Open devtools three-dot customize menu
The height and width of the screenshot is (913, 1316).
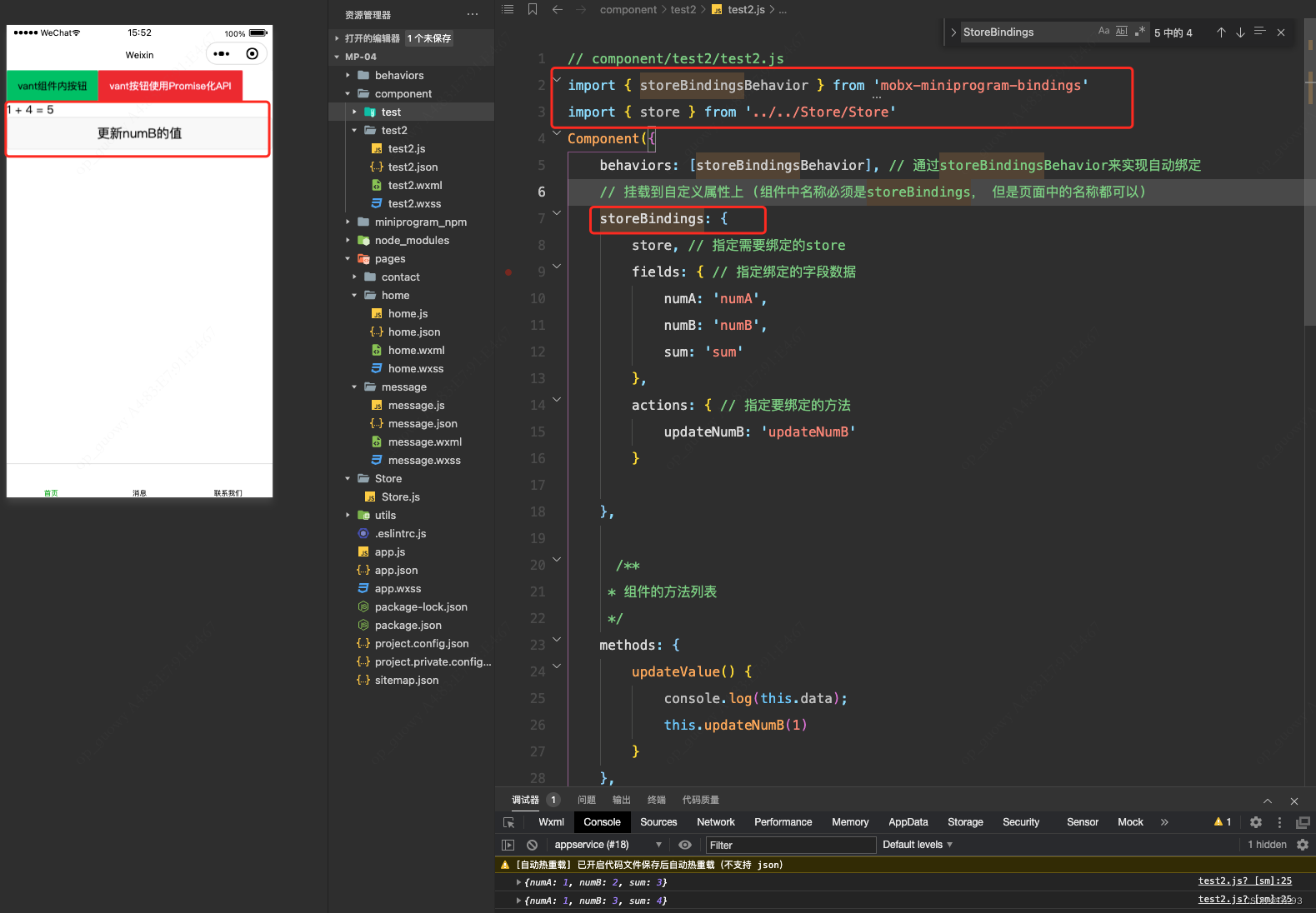pyautogui.click(x=1279, y=822)
